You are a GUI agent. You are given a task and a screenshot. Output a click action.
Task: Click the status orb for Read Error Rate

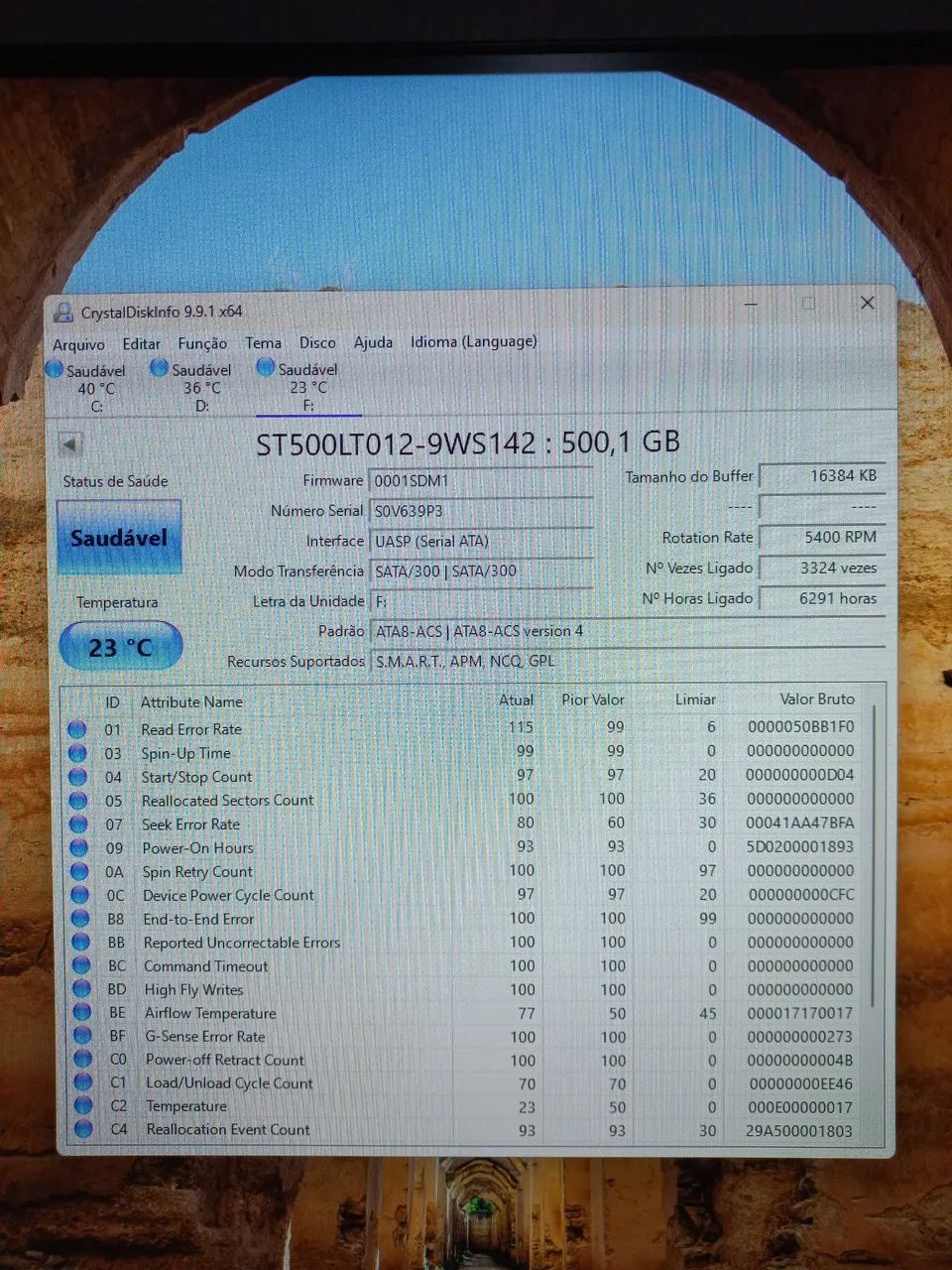click(76, 729)
